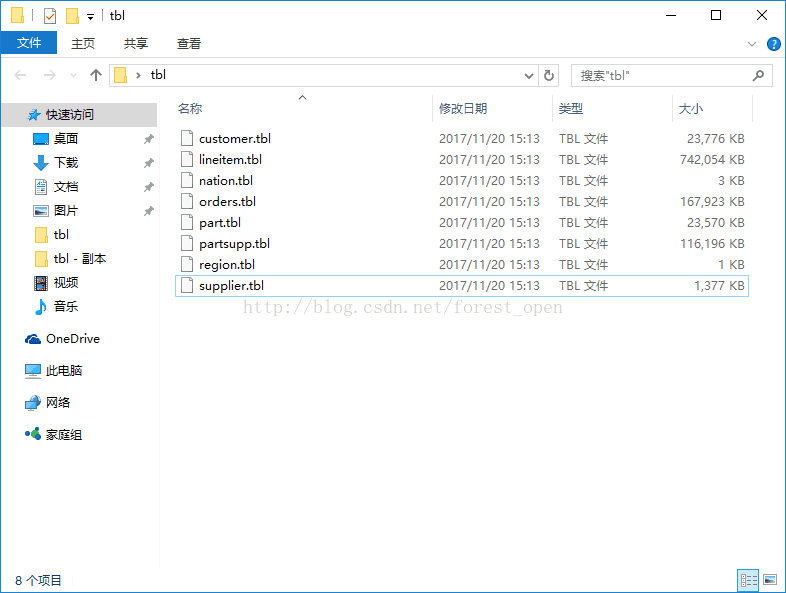The height and width of the screenshot is (593, 786).
Task: Click the tbl breadcrumb in address bar
Action: tap(158, 75)
